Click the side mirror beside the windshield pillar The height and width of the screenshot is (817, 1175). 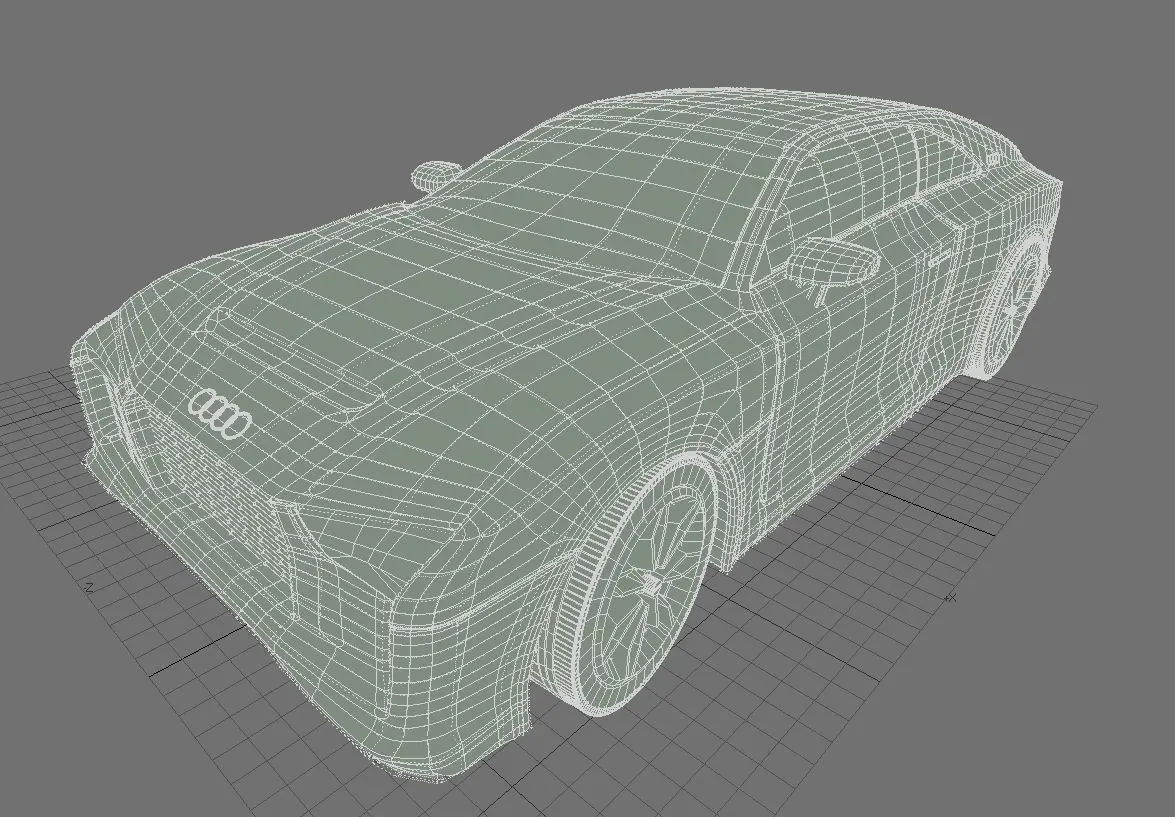[833, 262]
